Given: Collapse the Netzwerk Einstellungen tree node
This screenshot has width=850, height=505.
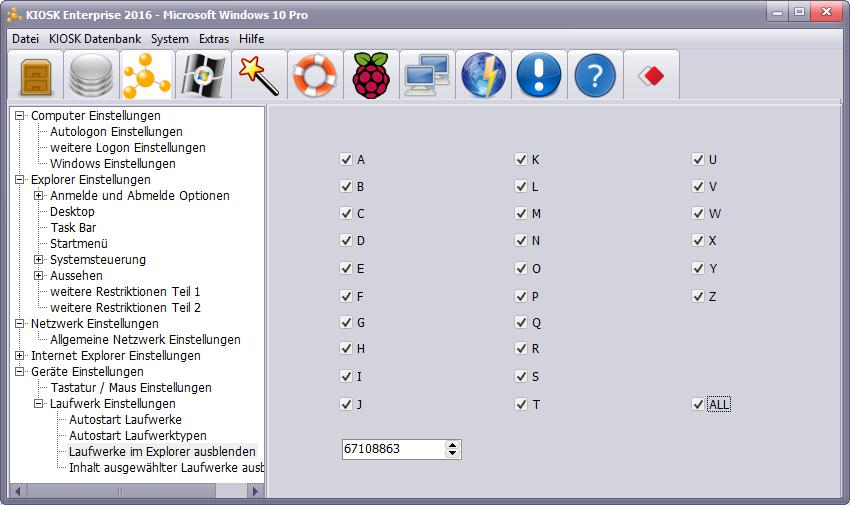Looking at the screenshot, I should click(x=20, y=323).
